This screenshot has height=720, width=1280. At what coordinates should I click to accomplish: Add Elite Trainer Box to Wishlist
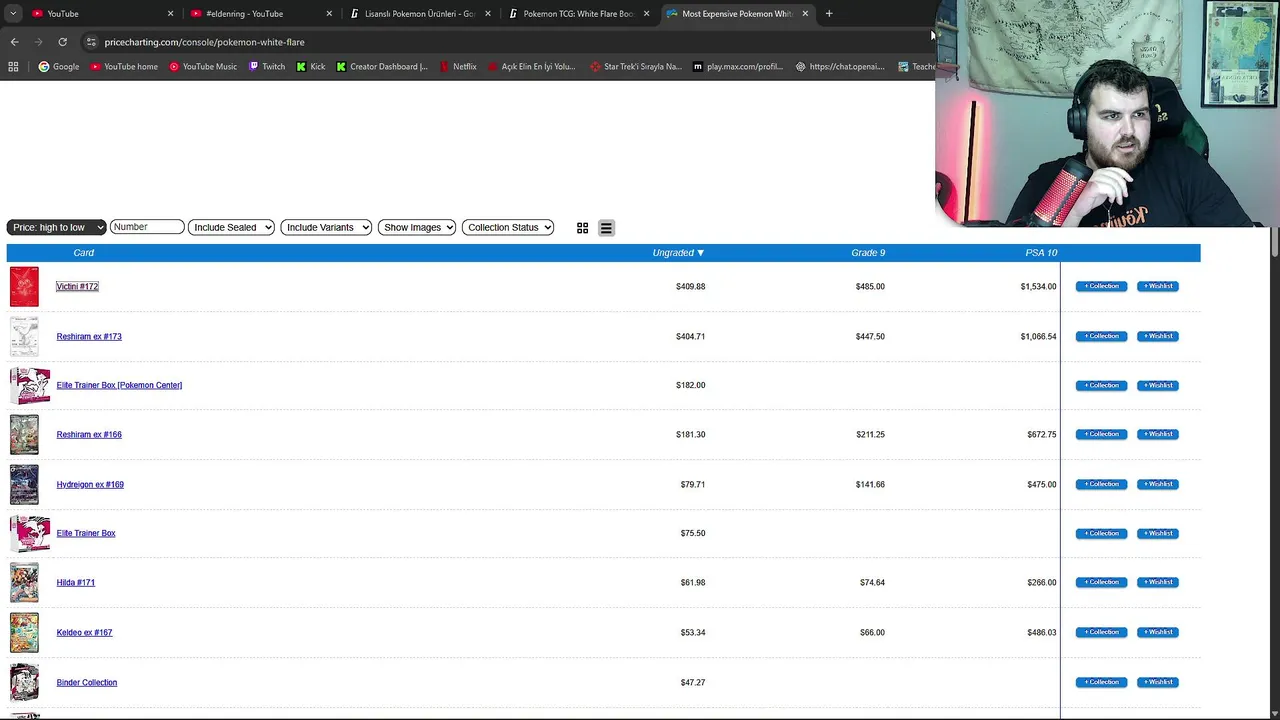click(1158, 533)
